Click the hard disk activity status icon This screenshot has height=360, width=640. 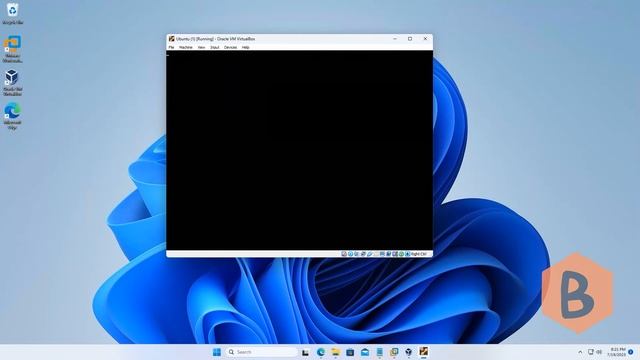click(344, 254)
